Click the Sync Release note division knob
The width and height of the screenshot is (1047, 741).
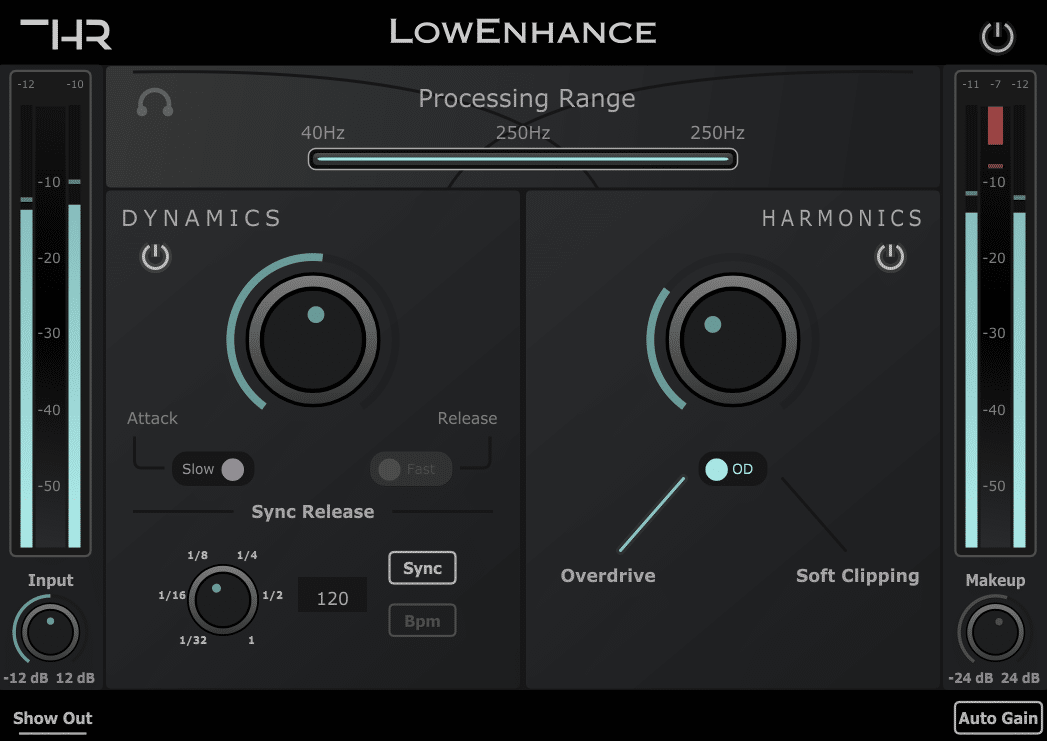coord(222,597)
